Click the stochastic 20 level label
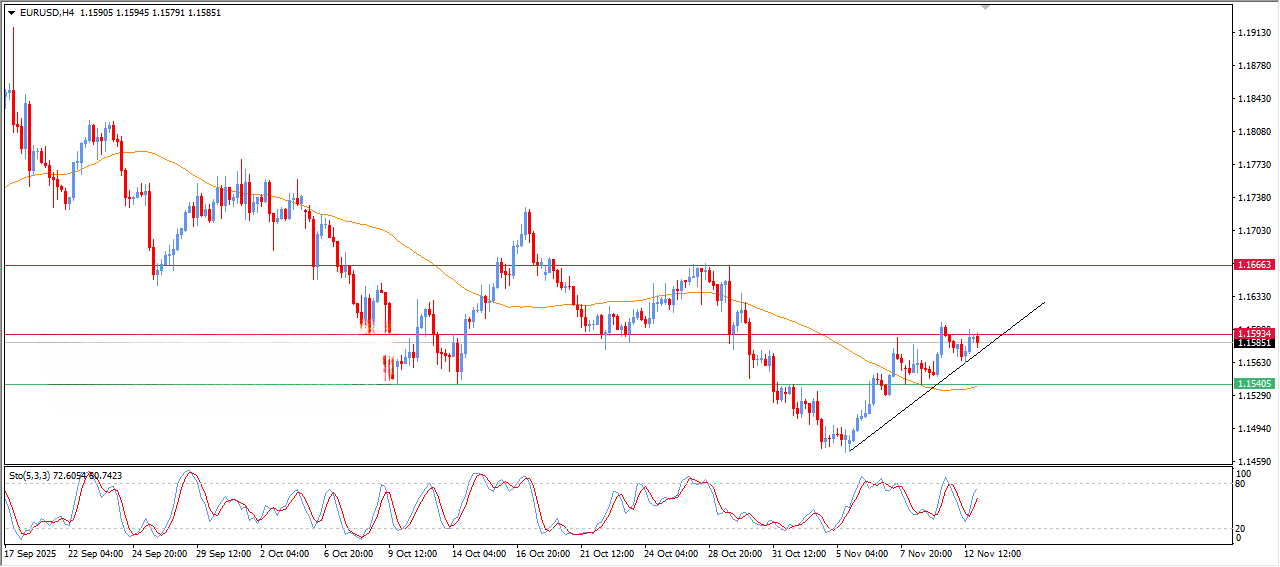The image size is (1280, 567). tap(1242, 527)
